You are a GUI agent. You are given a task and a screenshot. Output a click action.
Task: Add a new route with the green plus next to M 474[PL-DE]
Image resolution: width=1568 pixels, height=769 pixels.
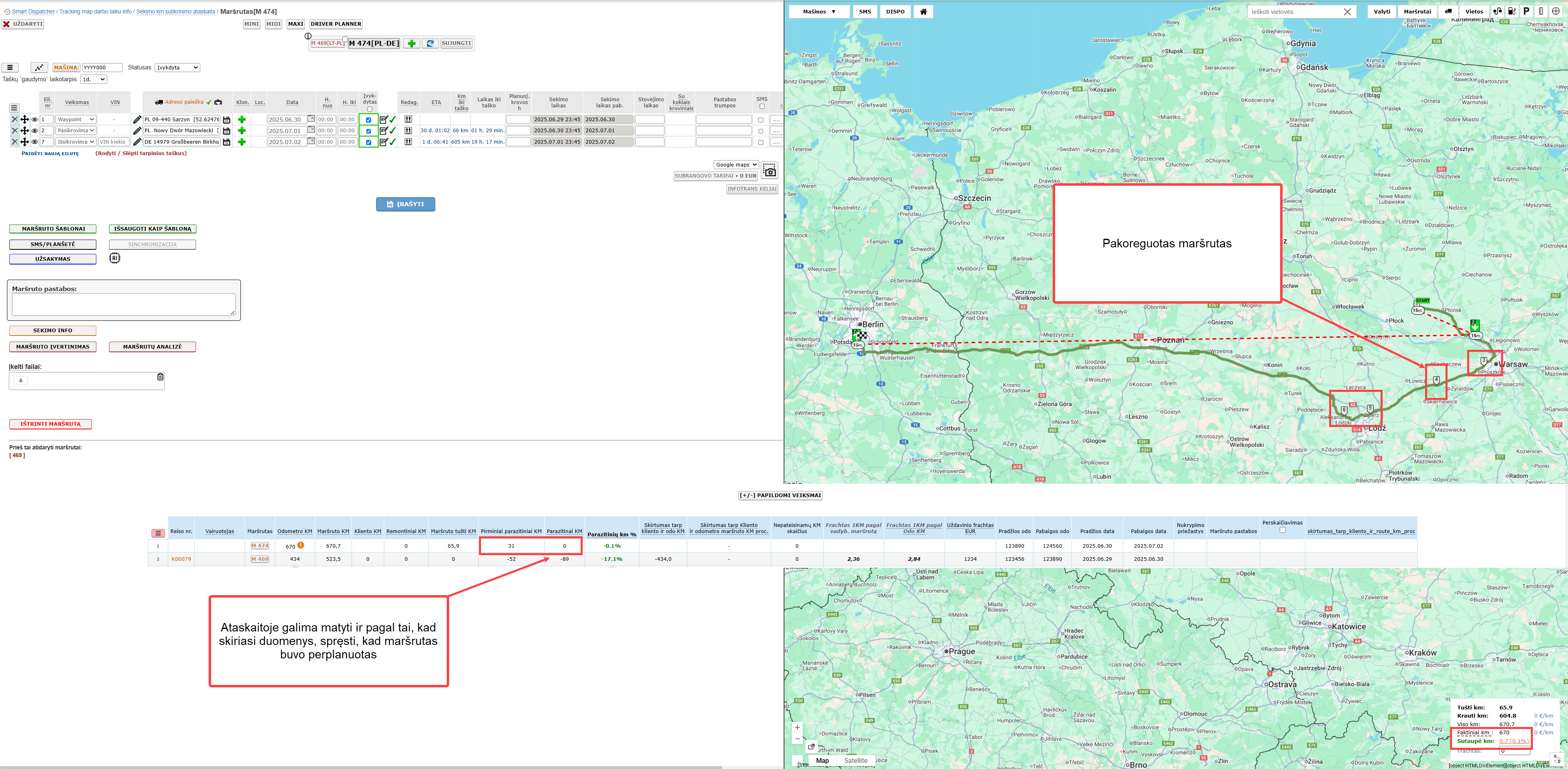(412, 43)
